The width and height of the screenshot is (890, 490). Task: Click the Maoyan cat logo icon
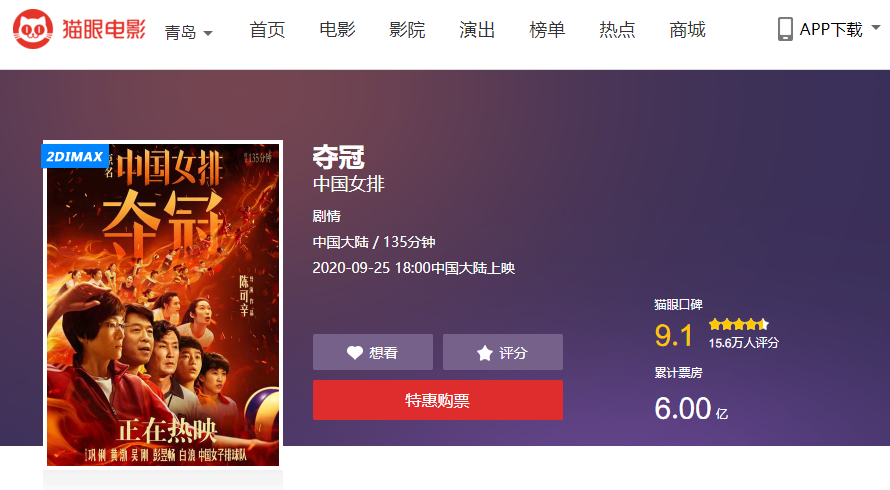[33, 29]
